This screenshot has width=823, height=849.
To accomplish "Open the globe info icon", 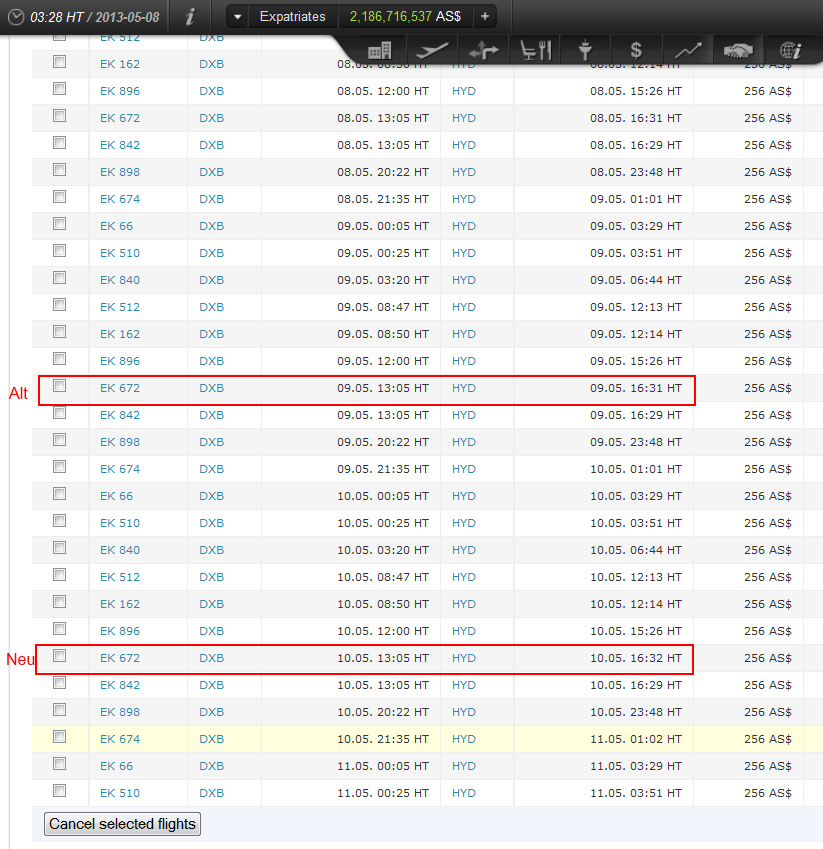I will click(790, 50).
